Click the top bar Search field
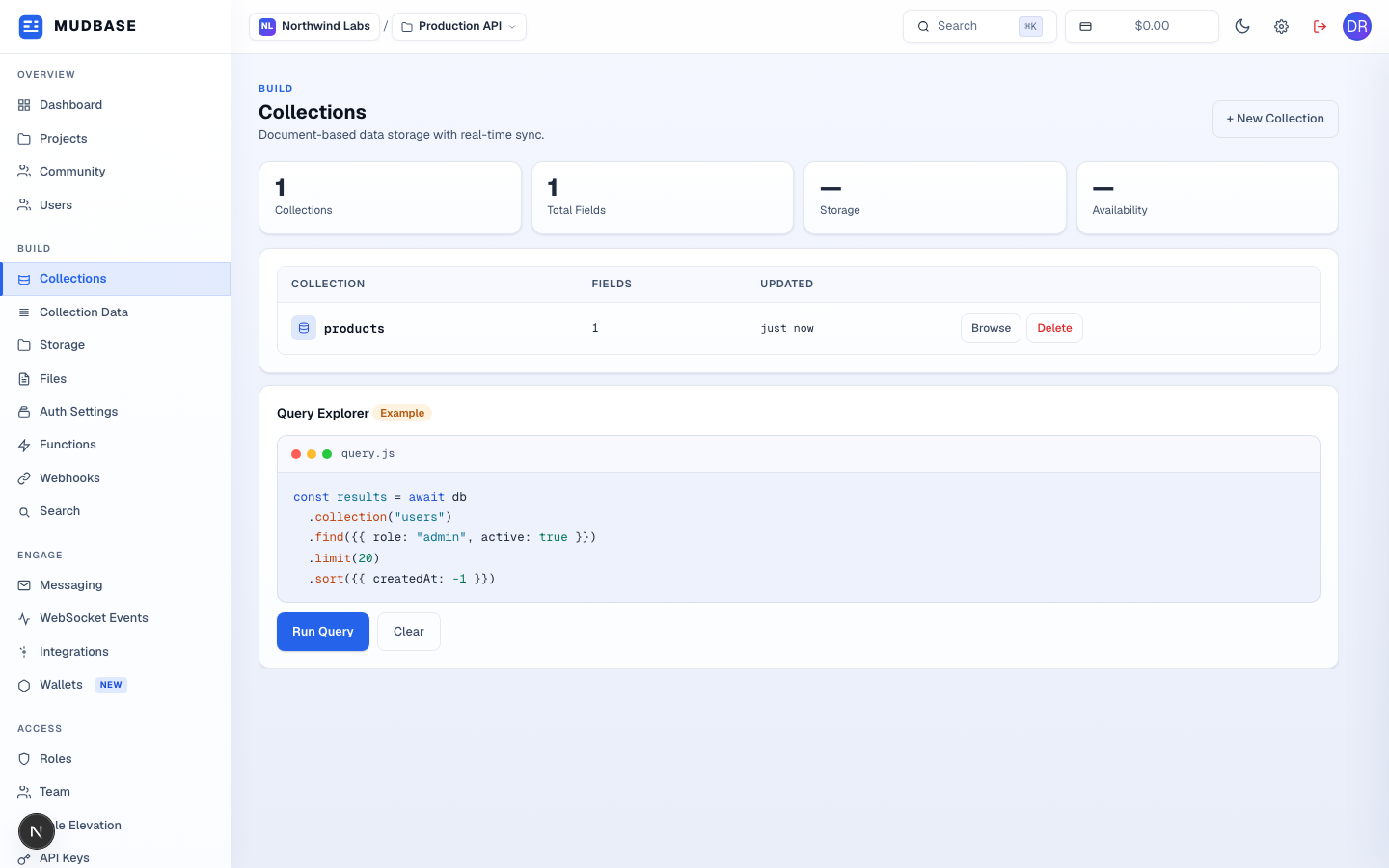The image size is (1389, 868). (x=980, y=26)
